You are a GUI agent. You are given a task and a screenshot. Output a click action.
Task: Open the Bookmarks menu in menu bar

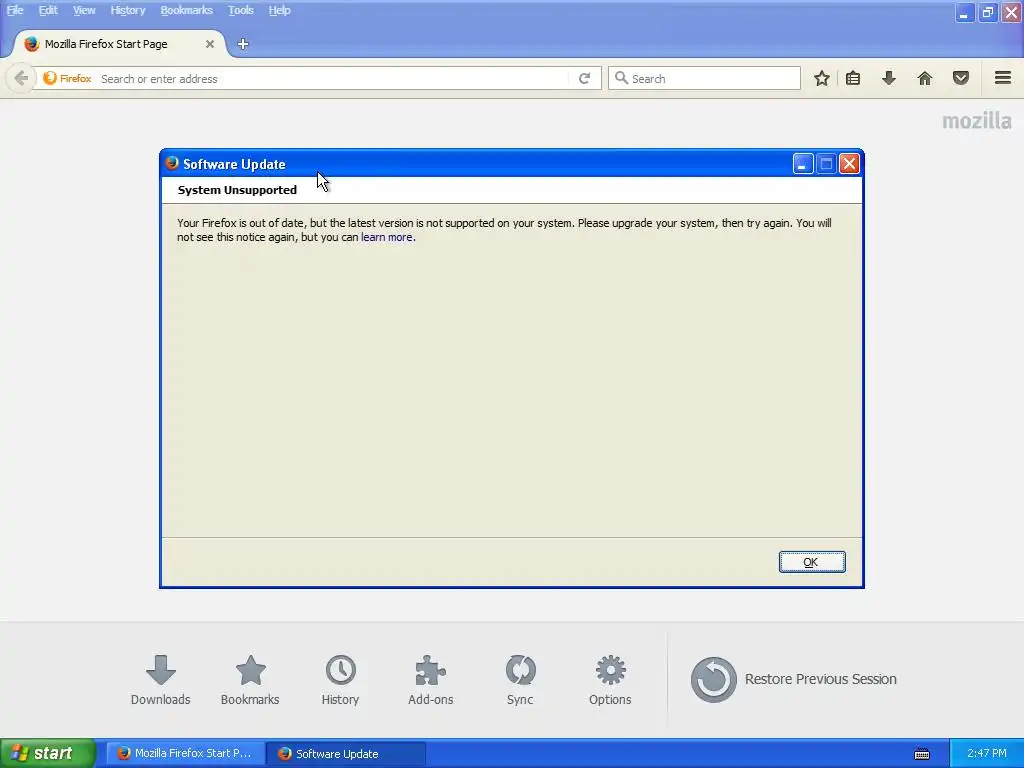186,10
